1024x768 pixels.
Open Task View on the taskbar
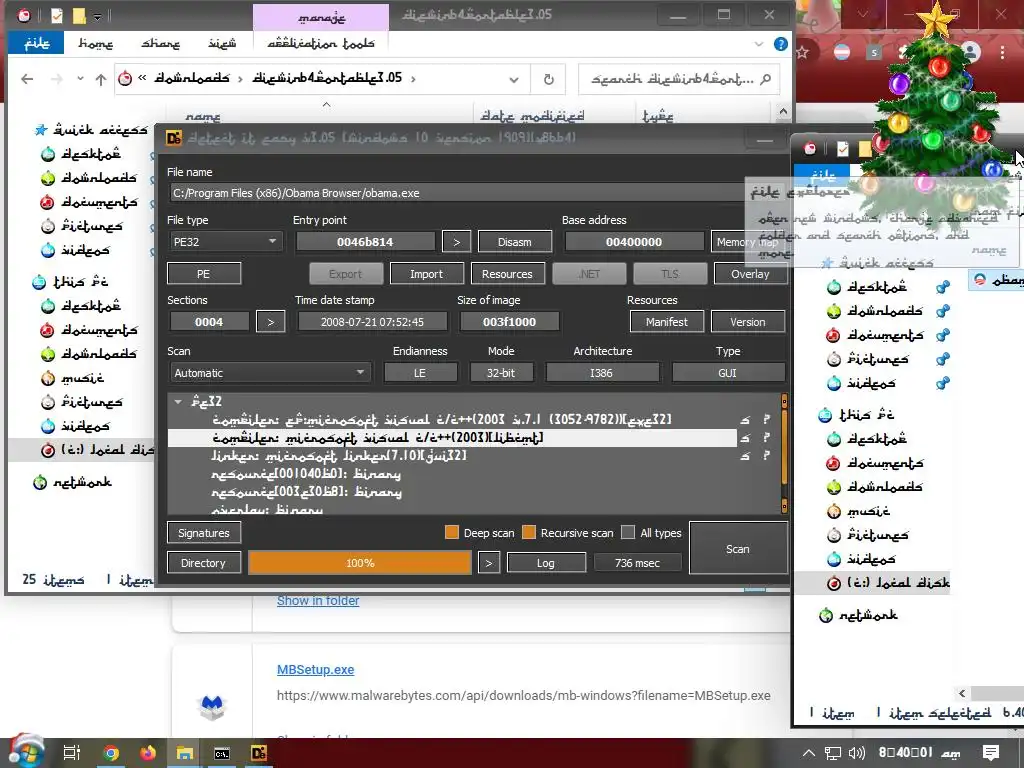[x=72, y=753]
